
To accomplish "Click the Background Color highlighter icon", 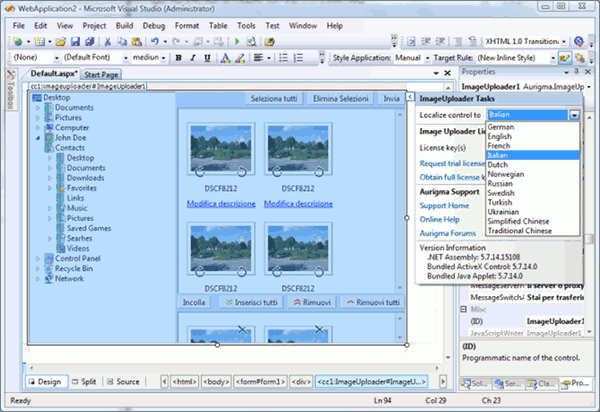I will (240, 58).
